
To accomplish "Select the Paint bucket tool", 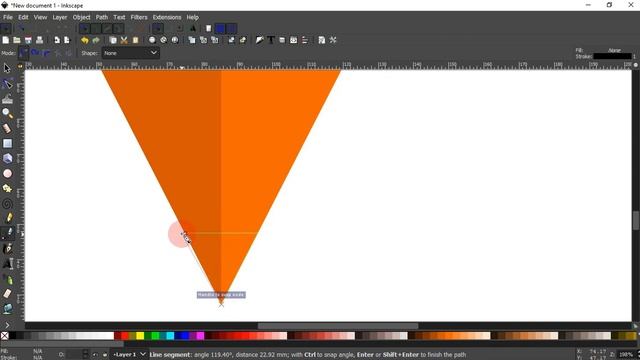I will click(x=7, y=309).
